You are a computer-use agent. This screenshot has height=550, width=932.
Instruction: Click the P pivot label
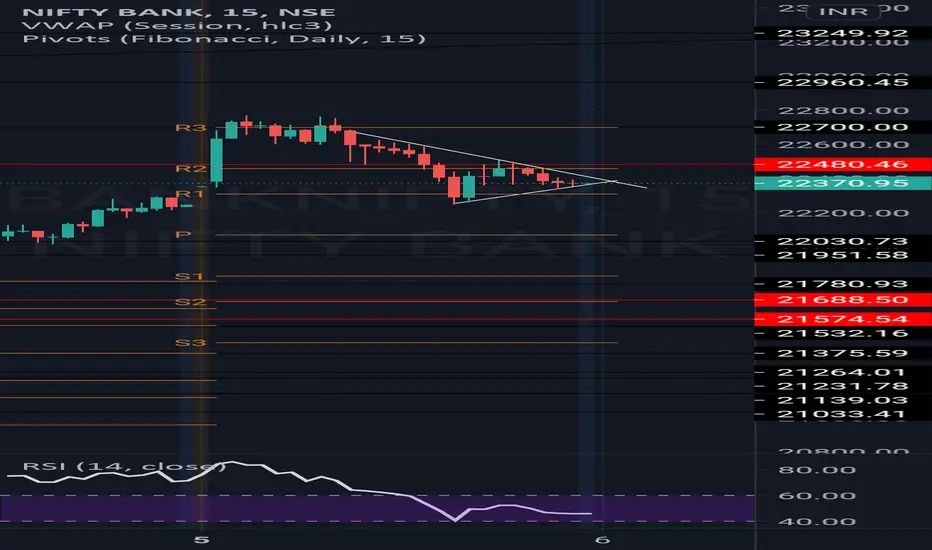point(182,235)
